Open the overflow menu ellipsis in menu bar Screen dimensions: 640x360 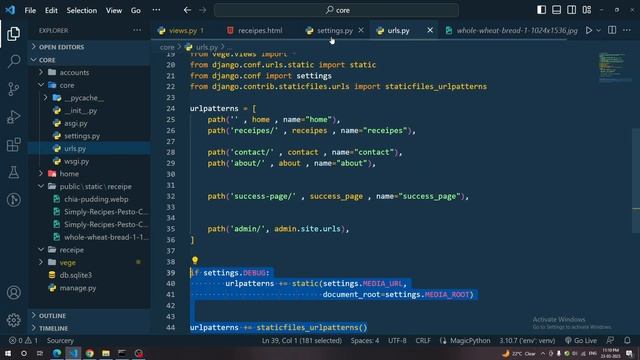(156, 10)
